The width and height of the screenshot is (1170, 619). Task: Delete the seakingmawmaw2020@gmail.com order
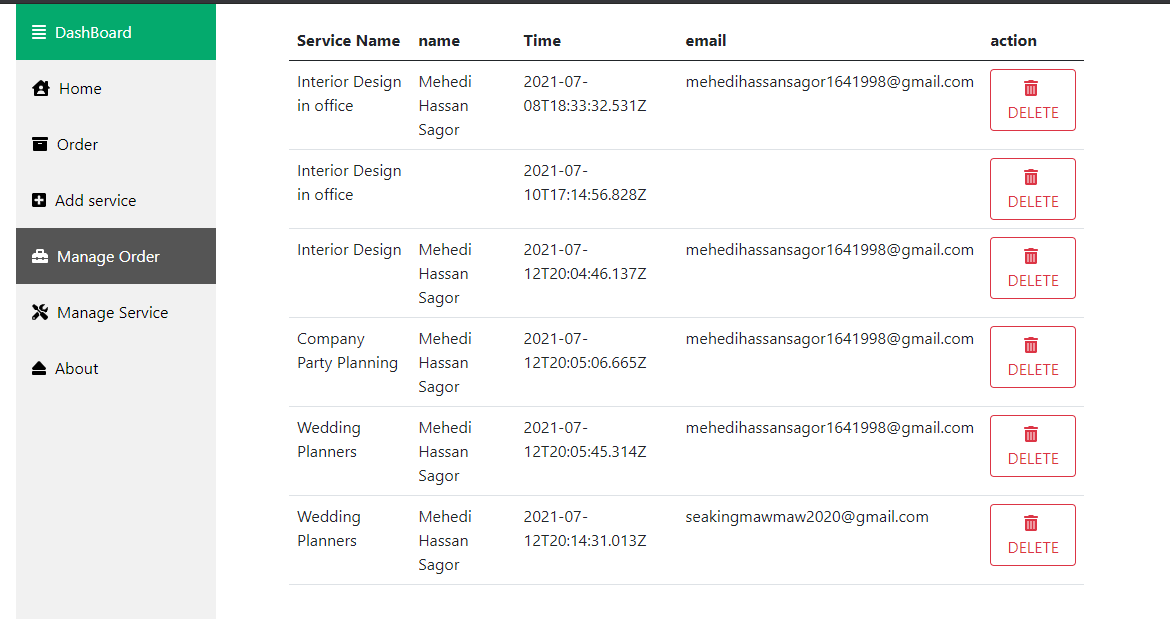[1033, 535]
